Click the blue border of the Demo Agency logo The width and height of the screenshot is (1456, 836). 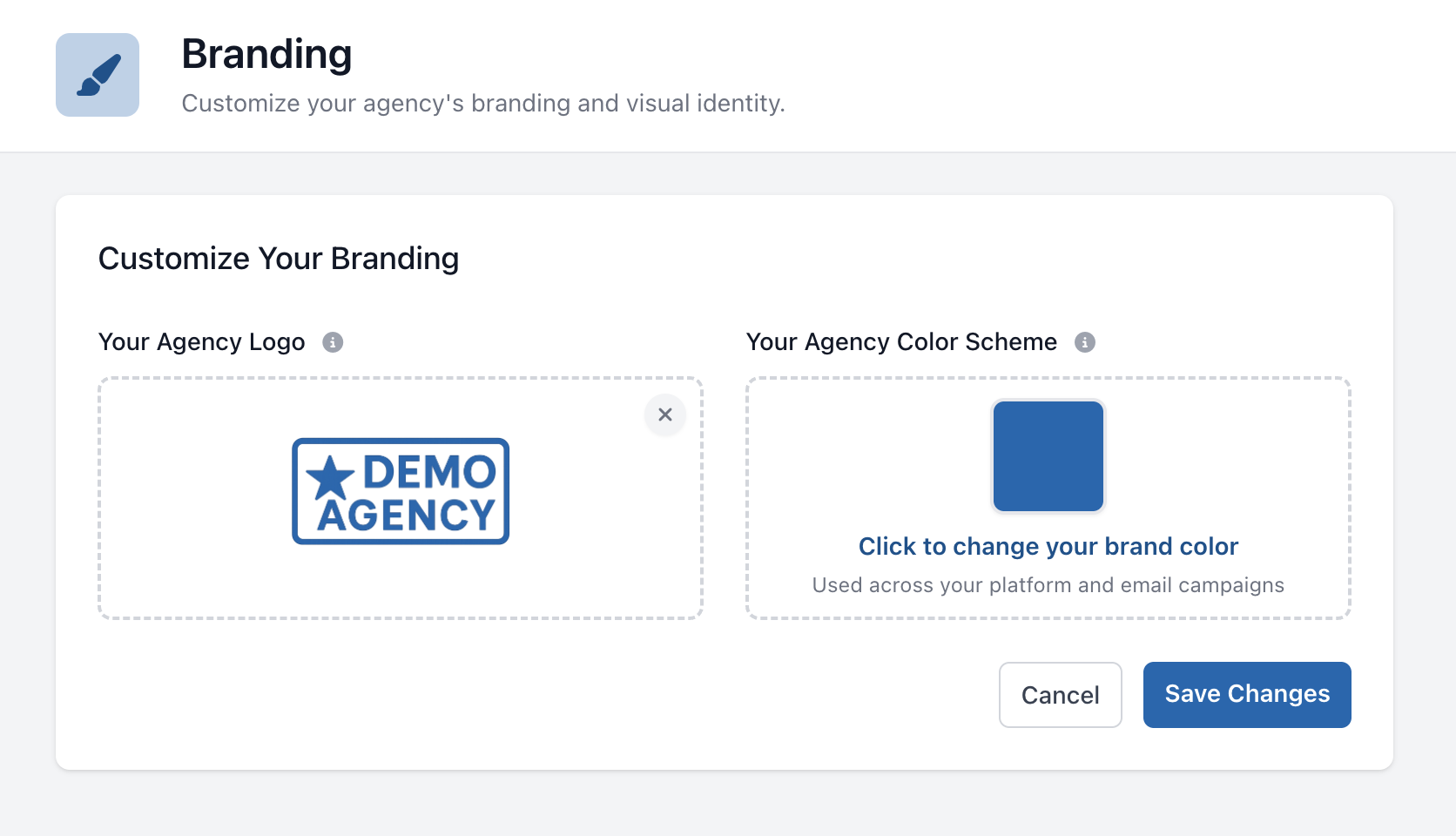pos(401,442)
